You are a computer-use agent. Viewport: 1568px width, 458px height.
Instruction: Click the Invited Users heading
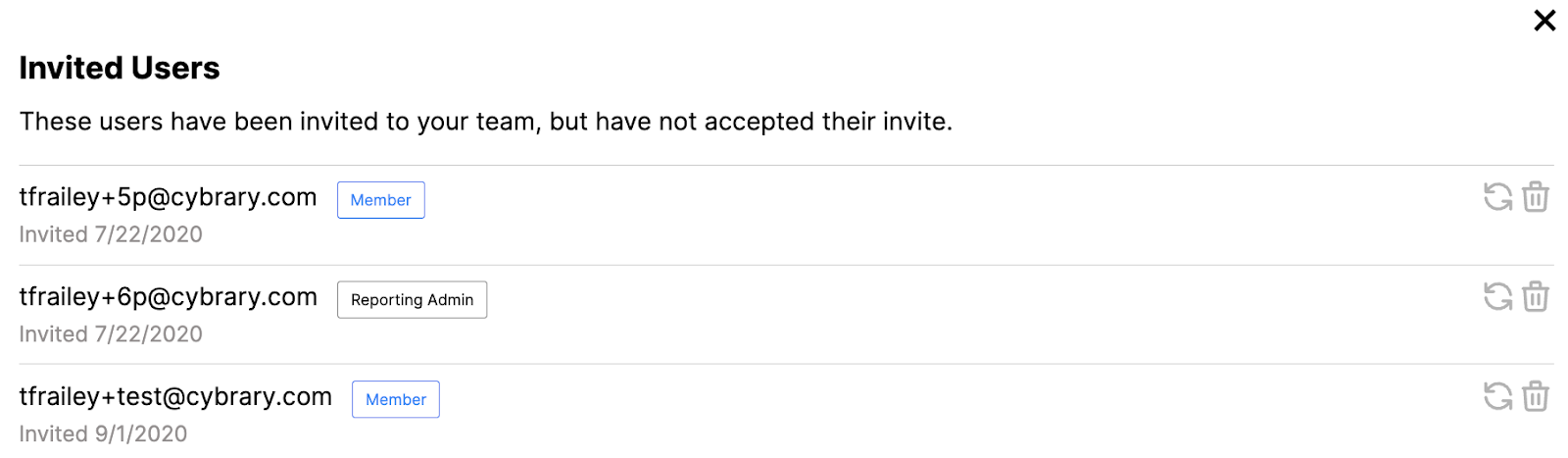tap(120, 68)
